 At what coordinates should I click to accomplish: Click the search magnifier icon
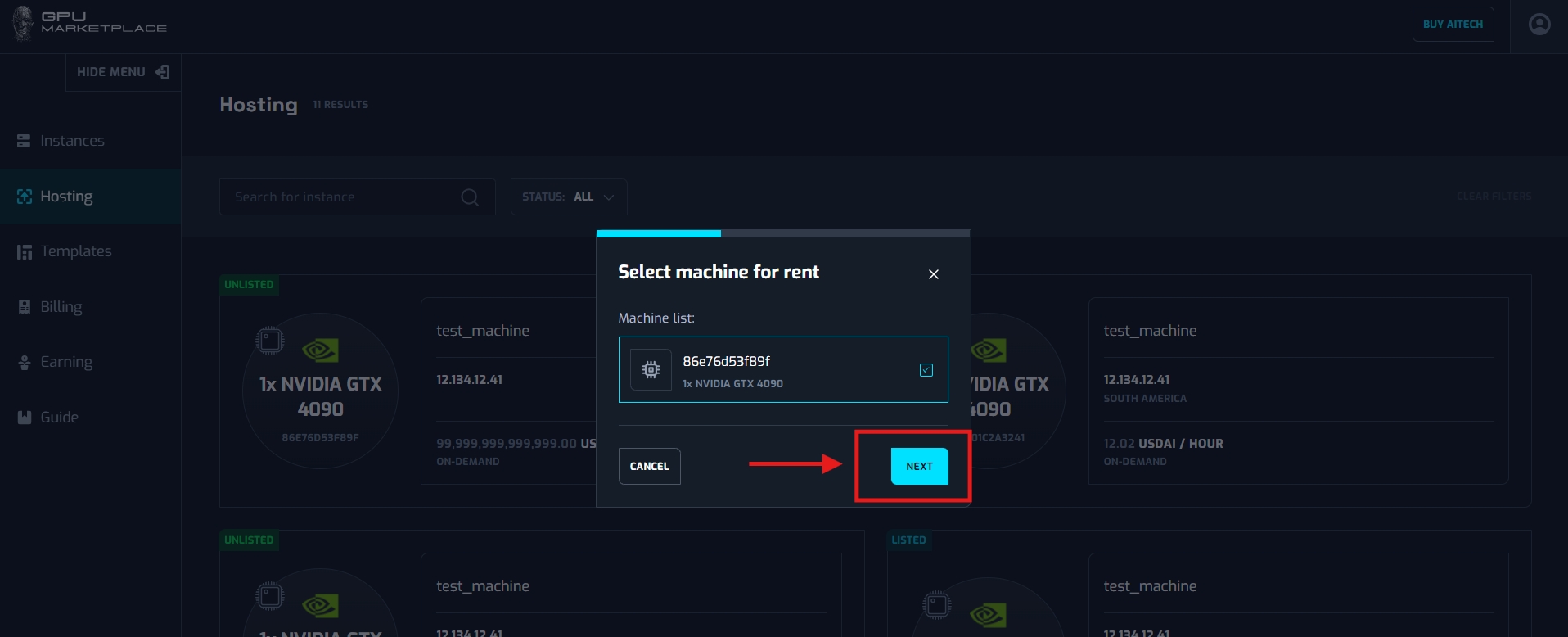[470, 197]
